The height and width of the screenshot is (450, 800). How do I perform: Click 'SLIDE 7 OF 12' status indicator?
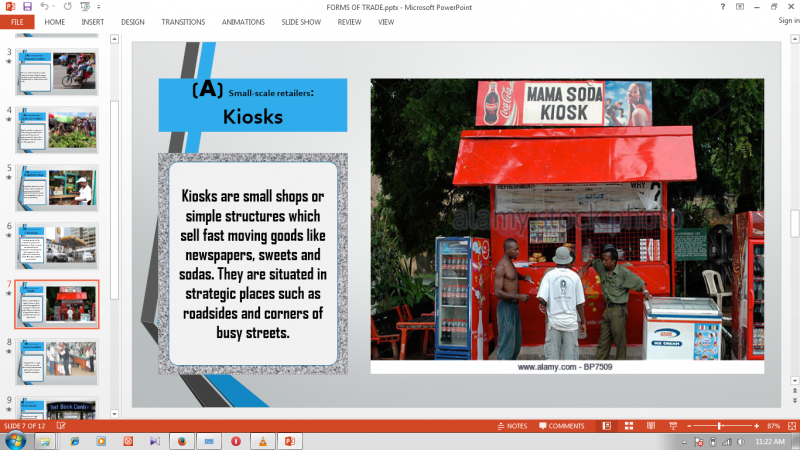24,426
